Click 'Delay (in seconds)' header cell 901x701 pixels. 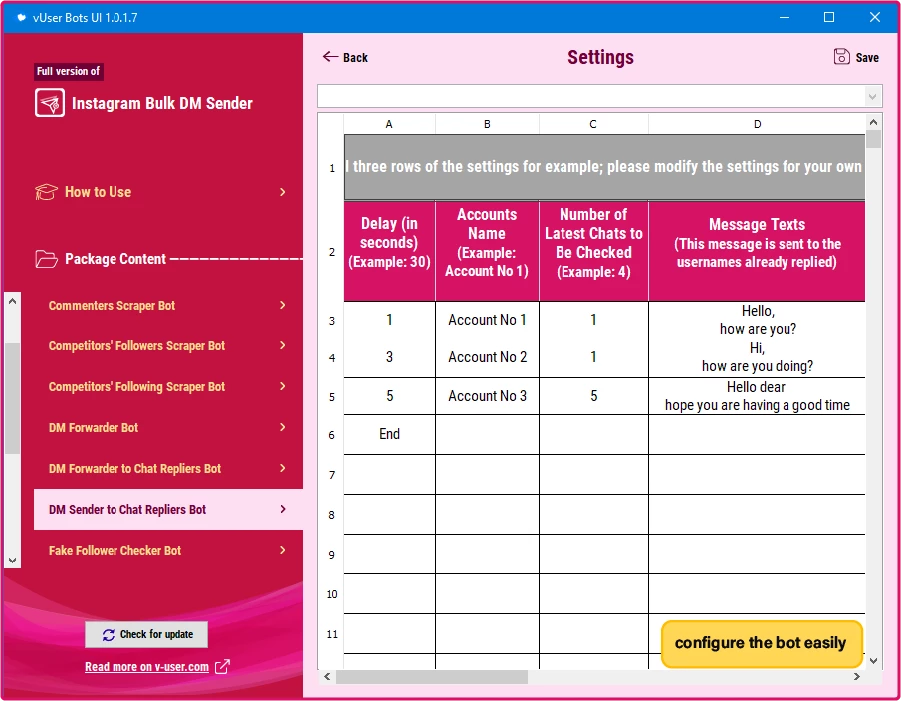(389, 251)
